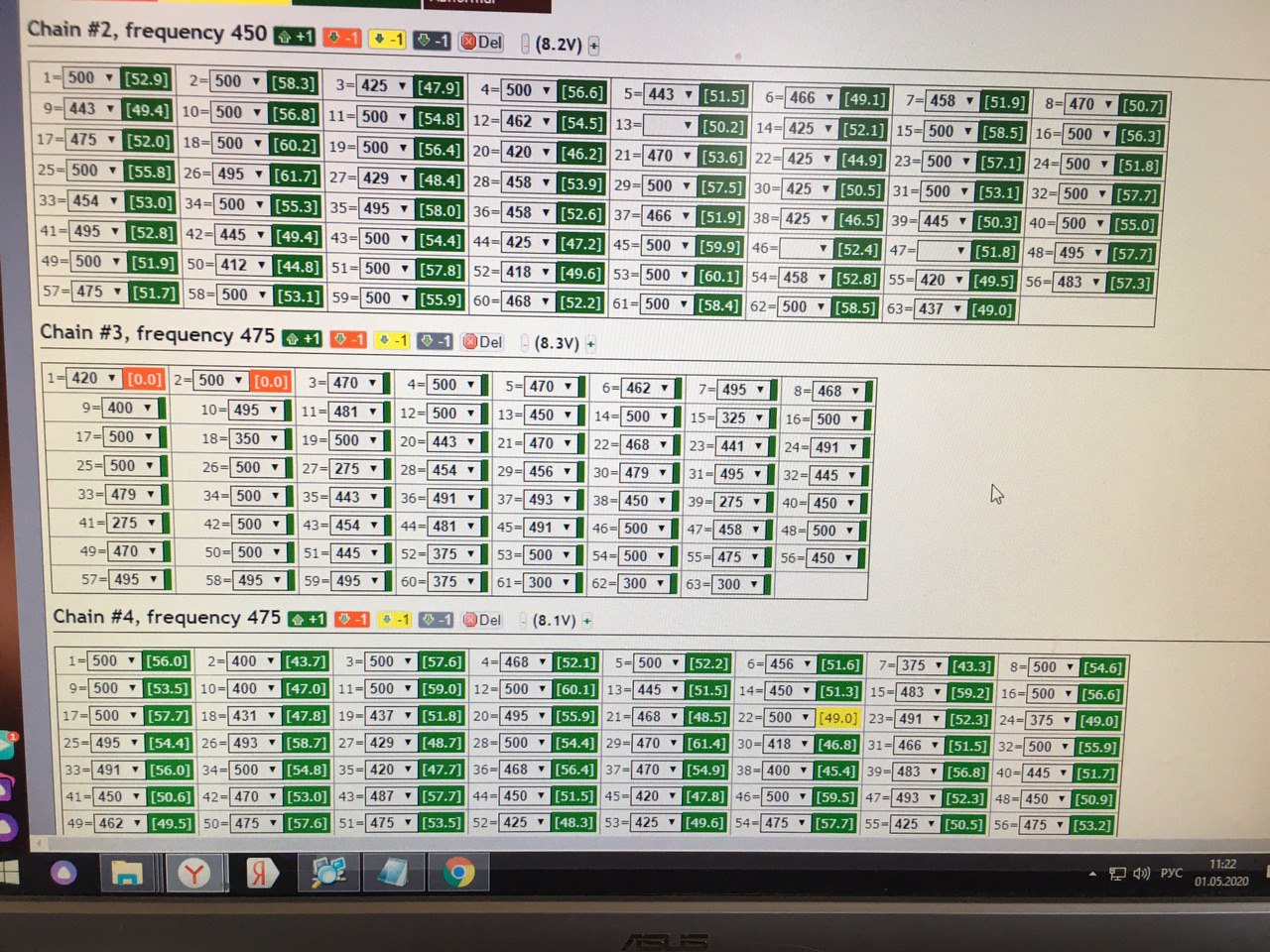Click the (8.2V) voltage label of Chain #2
Screen dimensions: 1270x952
[559, 45]
